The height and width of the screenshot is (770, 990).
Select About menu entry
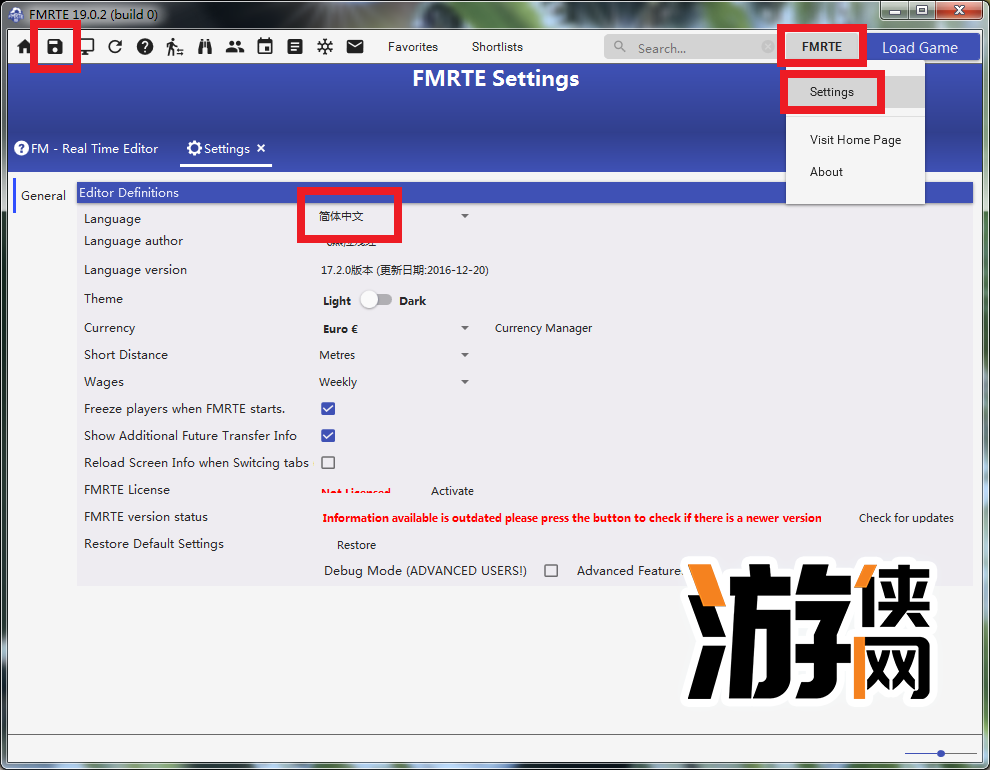tap(855, 172)
